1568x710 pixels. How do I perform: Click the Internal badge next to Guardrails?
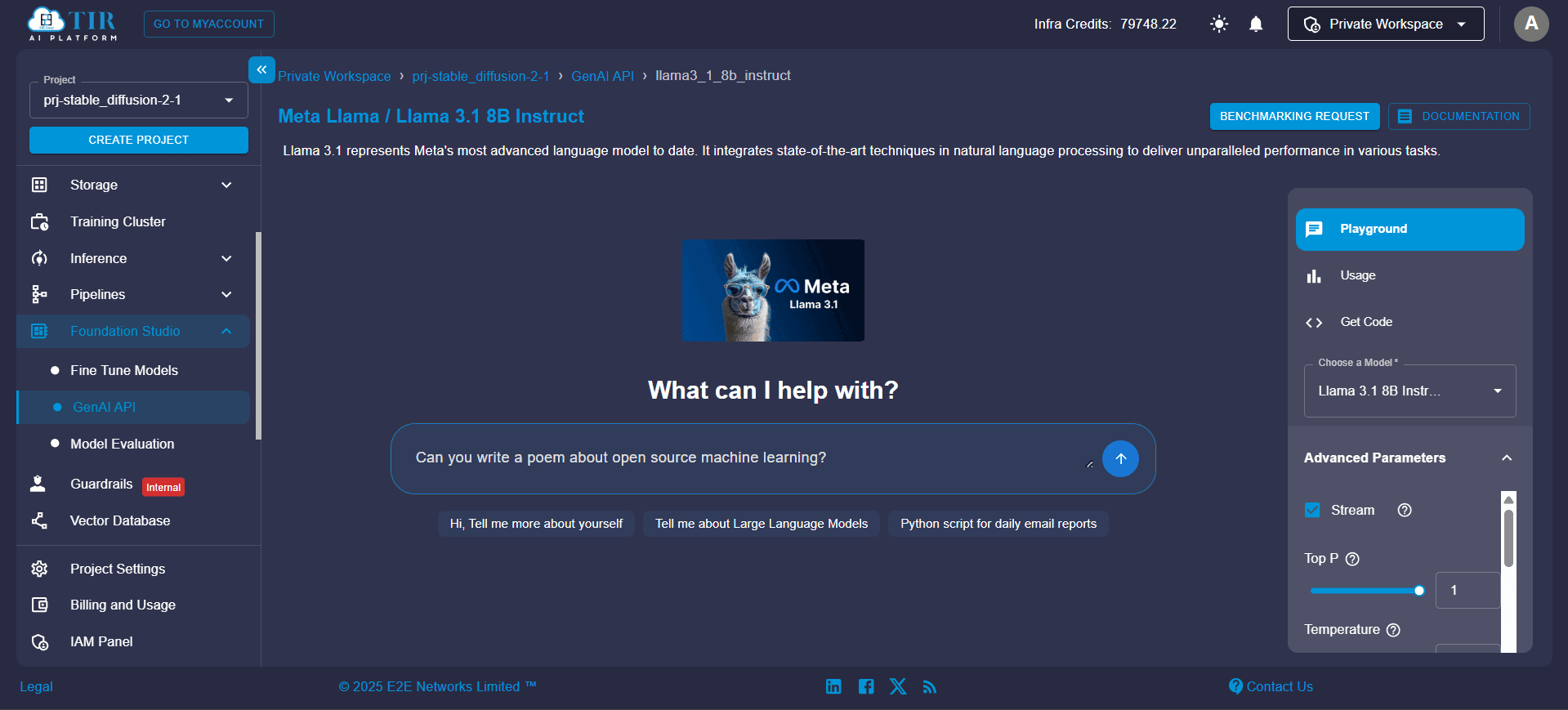click(163, 487)
